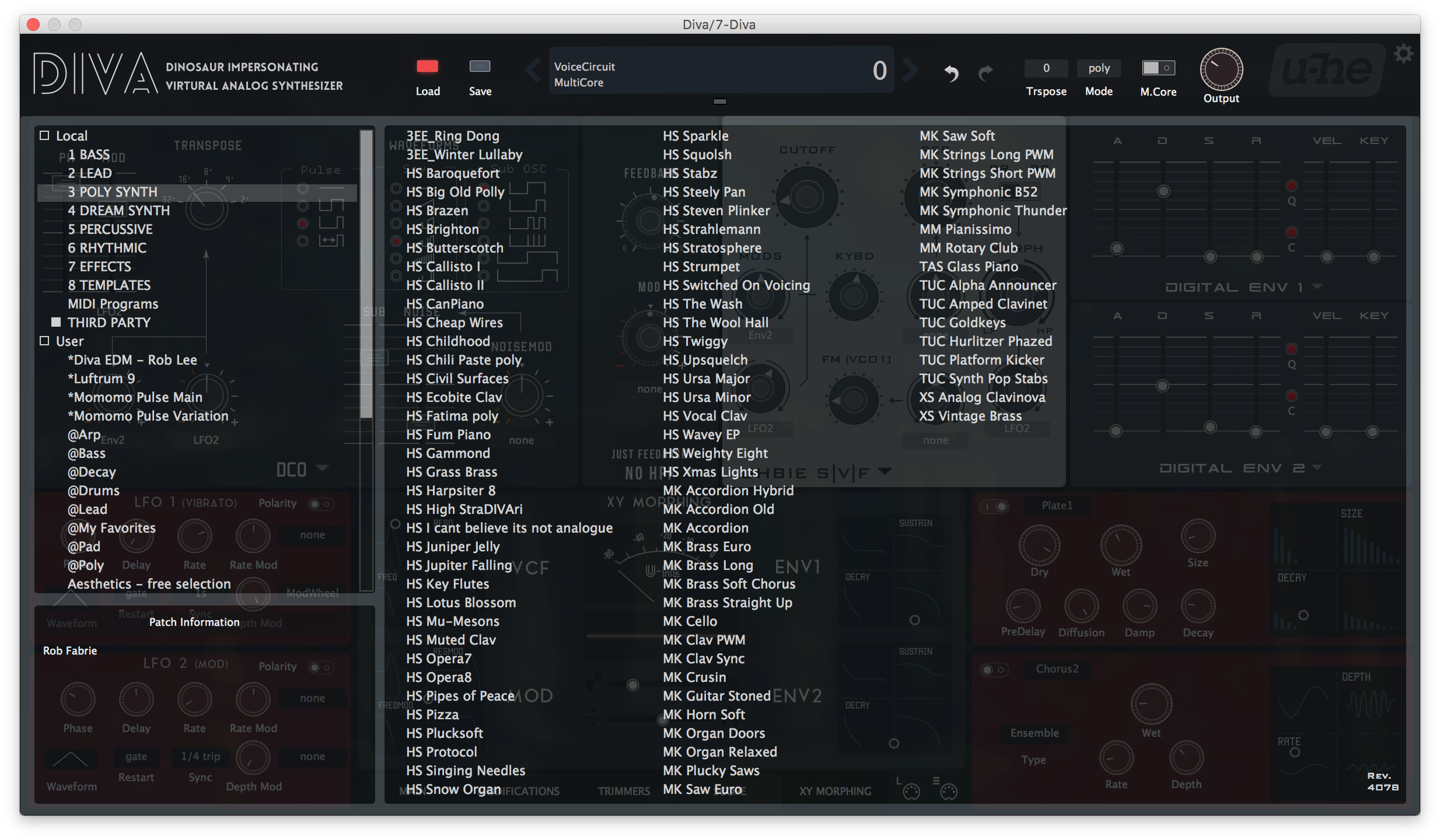
Task: Select 1 BASS folder
Action: [89, 155]
